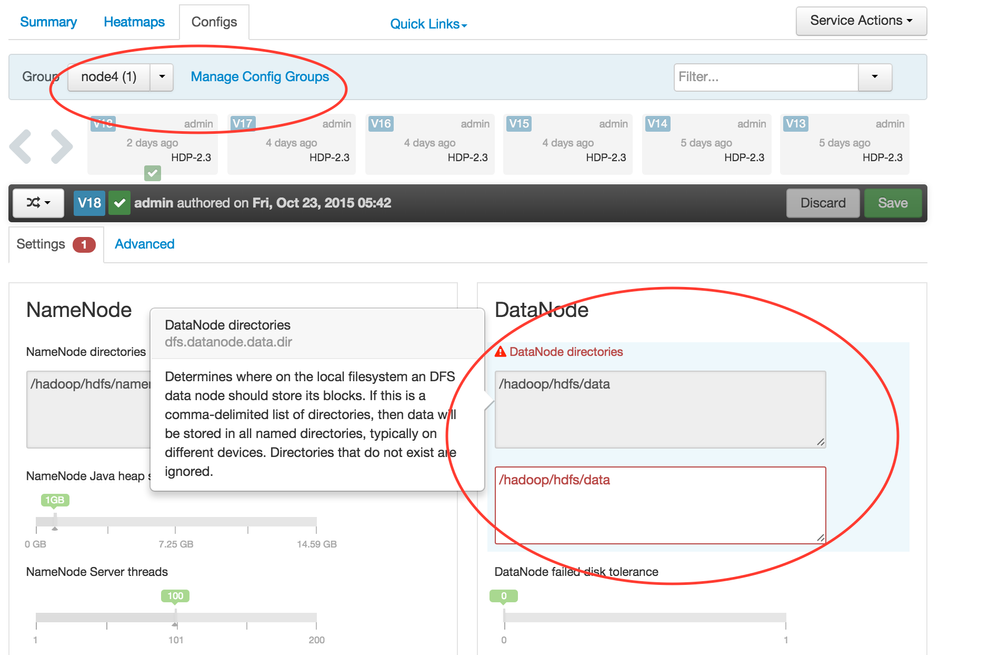The width and height of the screenshot is (999, 655).
Task: Go to next config versions arrow
Action: 61,147
